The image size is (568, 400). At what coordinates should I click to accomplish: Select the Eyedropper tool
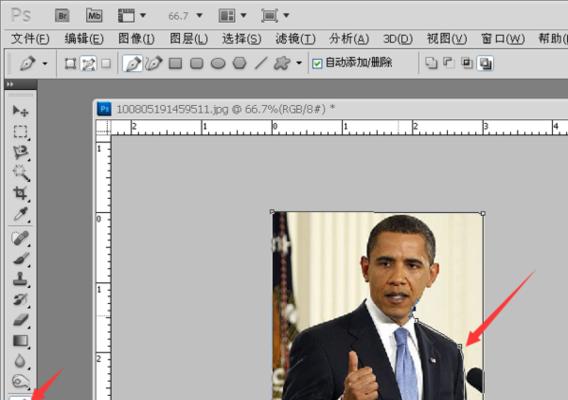pyautogui.click(x=20, y=214)
